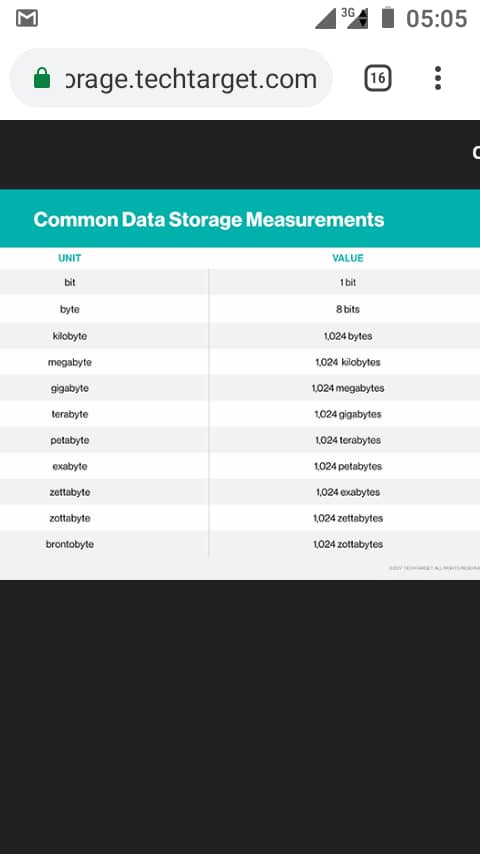The image size is (480, 854).
Task: Select the gigabyte unit cell
Action: click(70, 388)
